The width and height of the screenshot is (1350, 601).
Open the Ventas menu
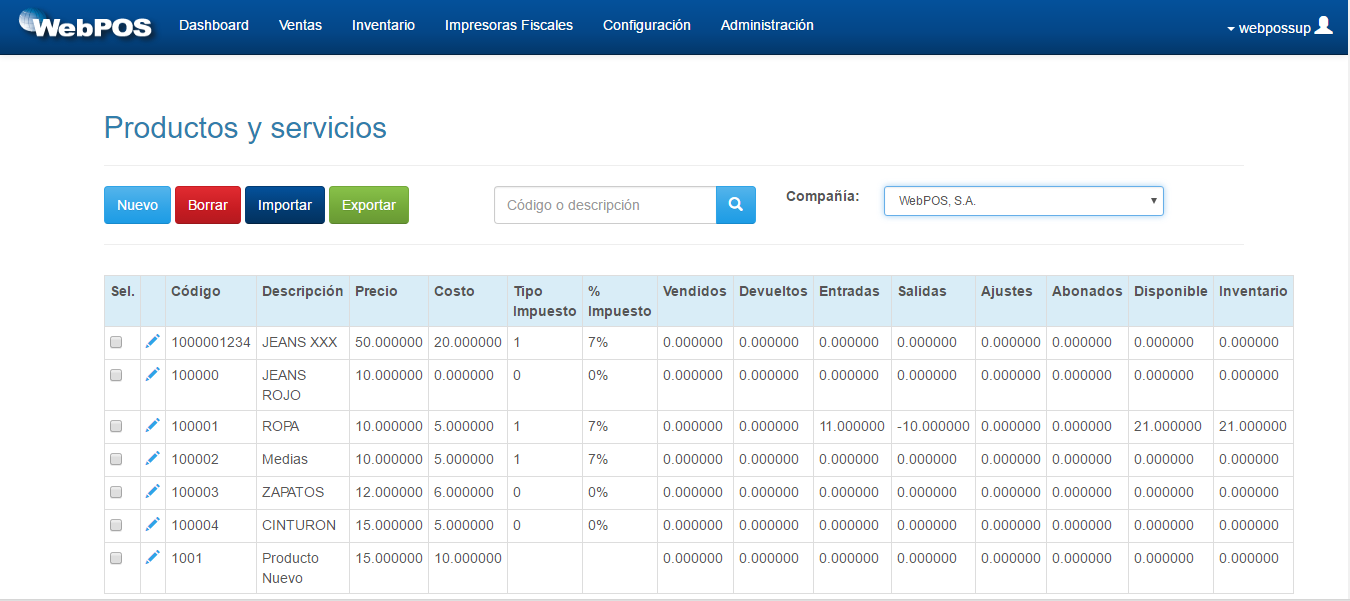(301, 25)
